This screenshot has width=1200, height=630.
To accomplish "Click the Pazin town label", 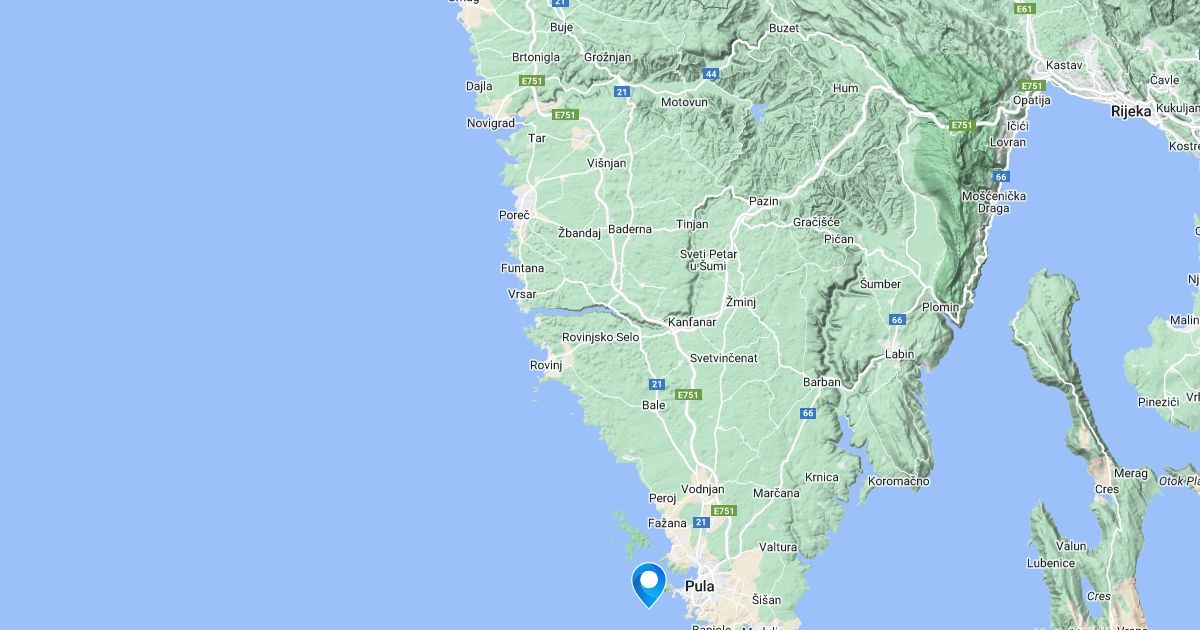I will pos(764,201).
